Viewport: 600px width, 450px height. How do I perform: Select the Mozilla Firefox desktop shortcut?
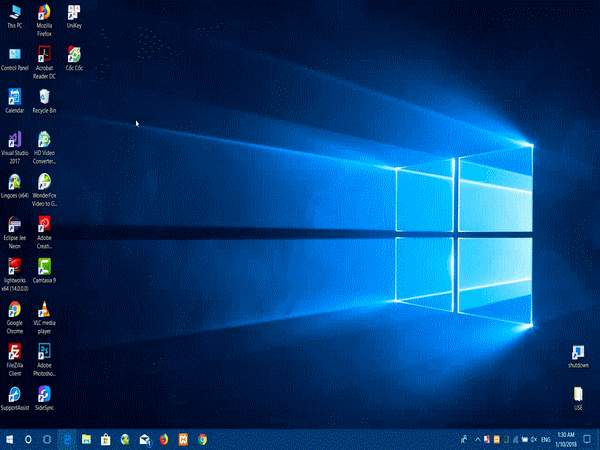(x=44, y=13)
